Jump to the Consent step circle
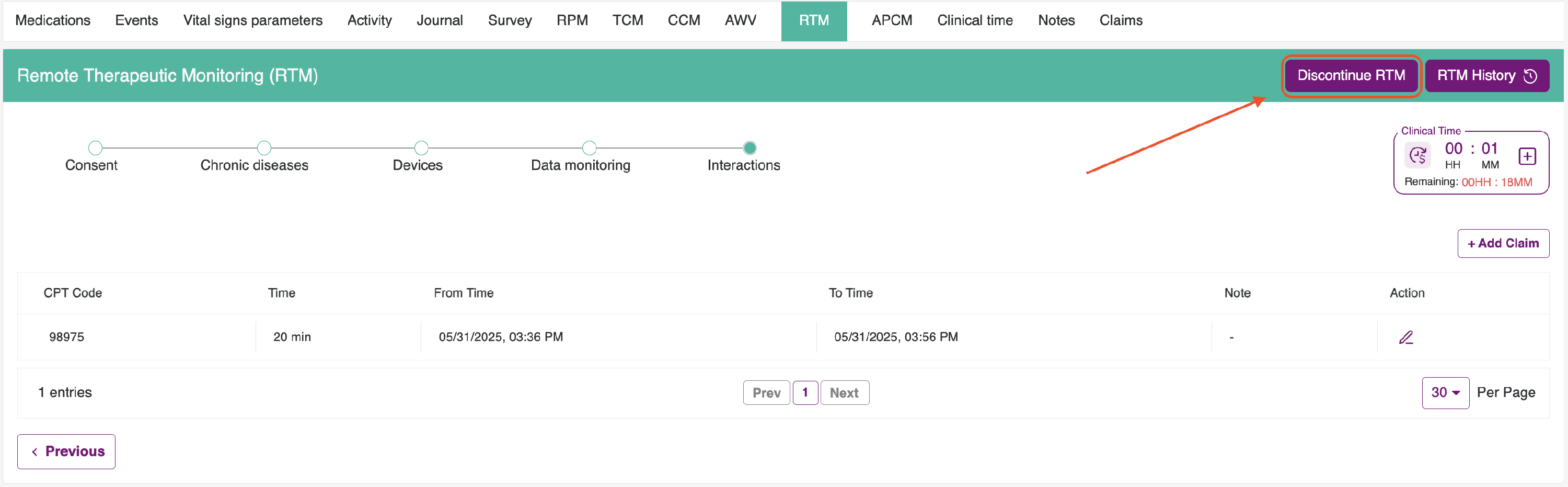 pos(96,148)
